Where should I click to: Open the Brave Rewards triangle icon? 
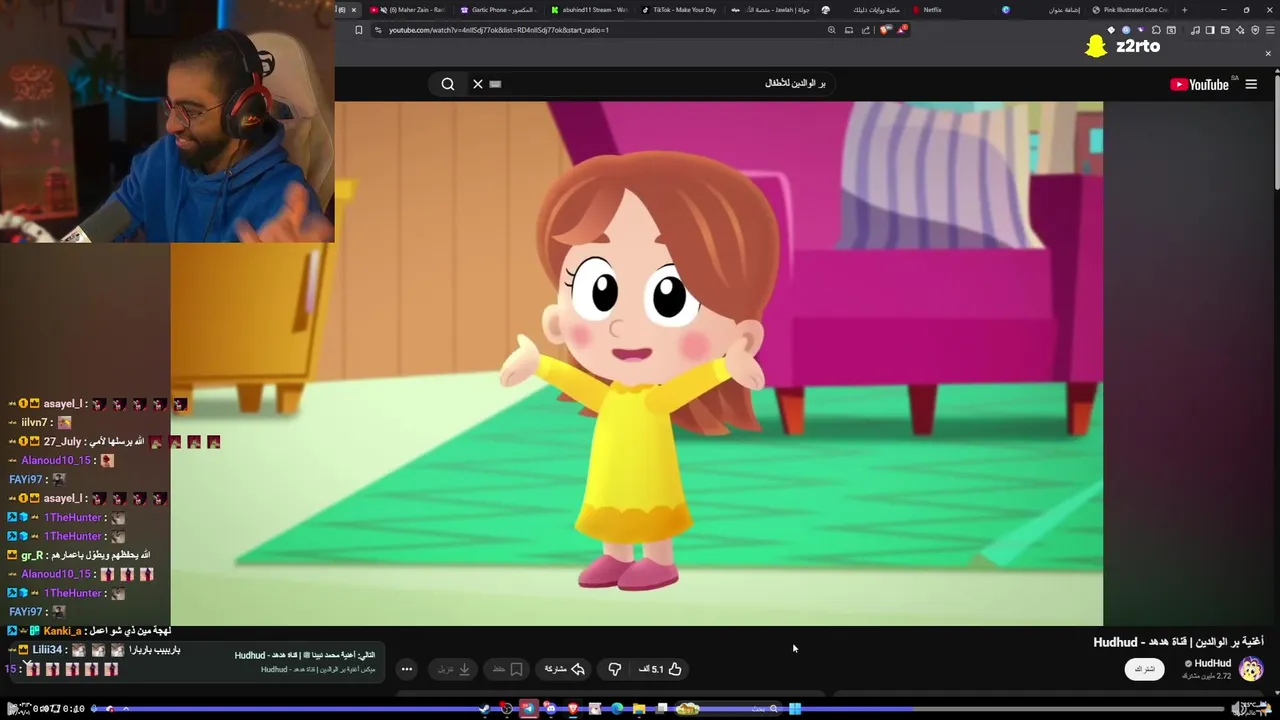pyautogui.click(x=902, y=30)
